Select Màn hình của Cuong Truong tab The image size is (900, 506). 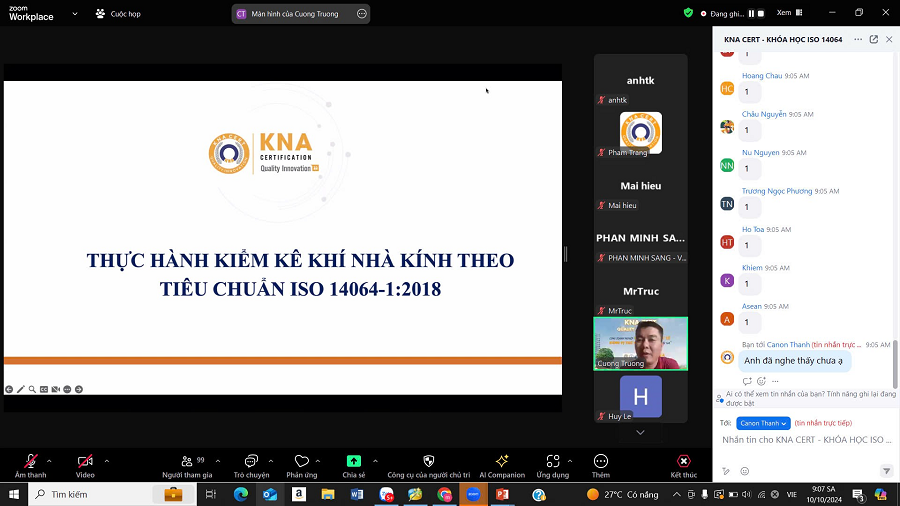point(294,14)
